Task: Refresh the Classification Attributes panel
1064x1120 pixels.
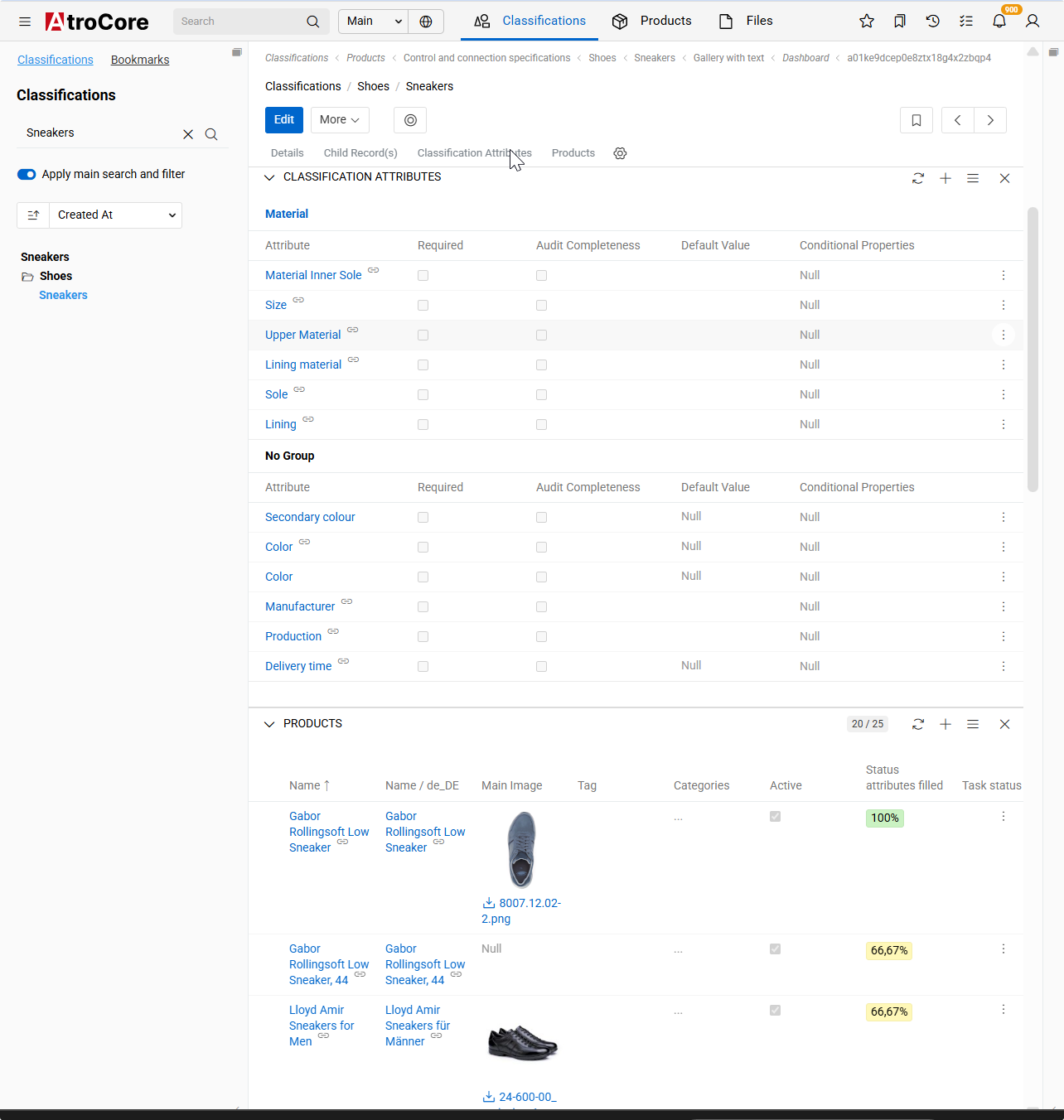Action: pyautogui.click(x=917, y=178)
